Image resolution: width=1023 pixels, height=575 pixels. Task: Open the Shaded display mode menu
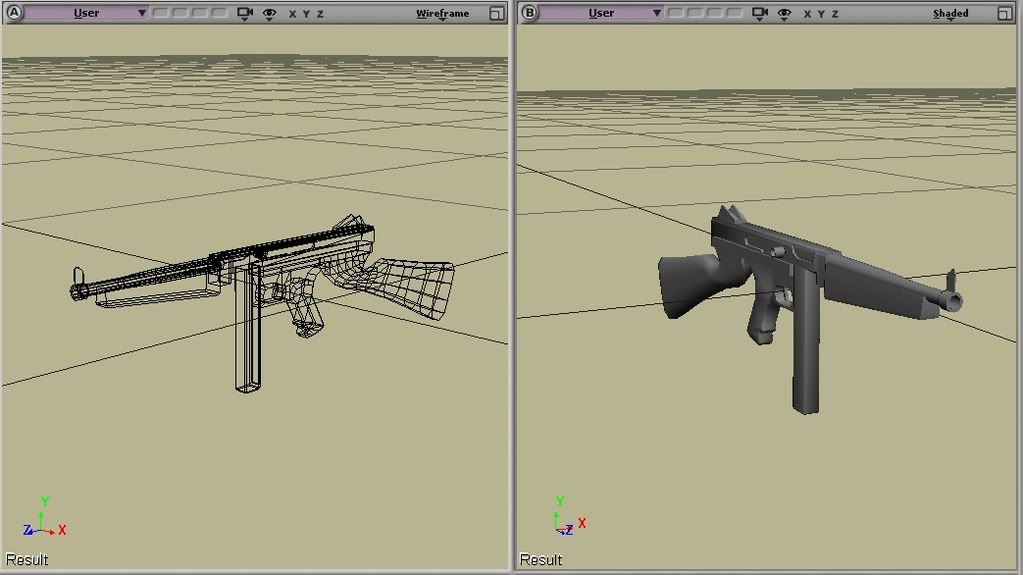[x=951, y=14]
